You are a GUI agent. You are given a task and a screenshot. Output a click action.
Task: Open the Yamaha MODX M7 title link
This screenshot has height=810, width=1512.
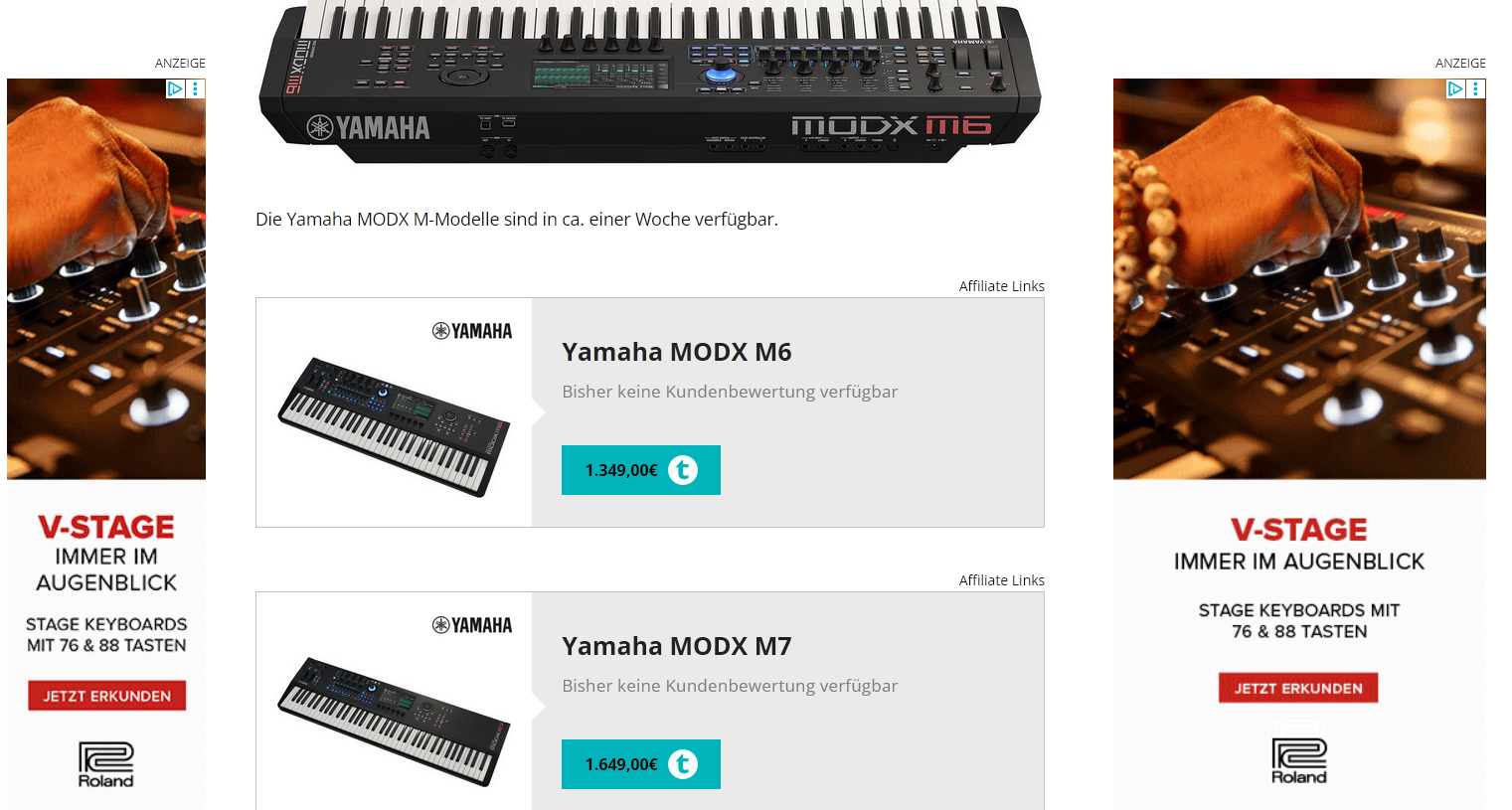tap(677, 646)
